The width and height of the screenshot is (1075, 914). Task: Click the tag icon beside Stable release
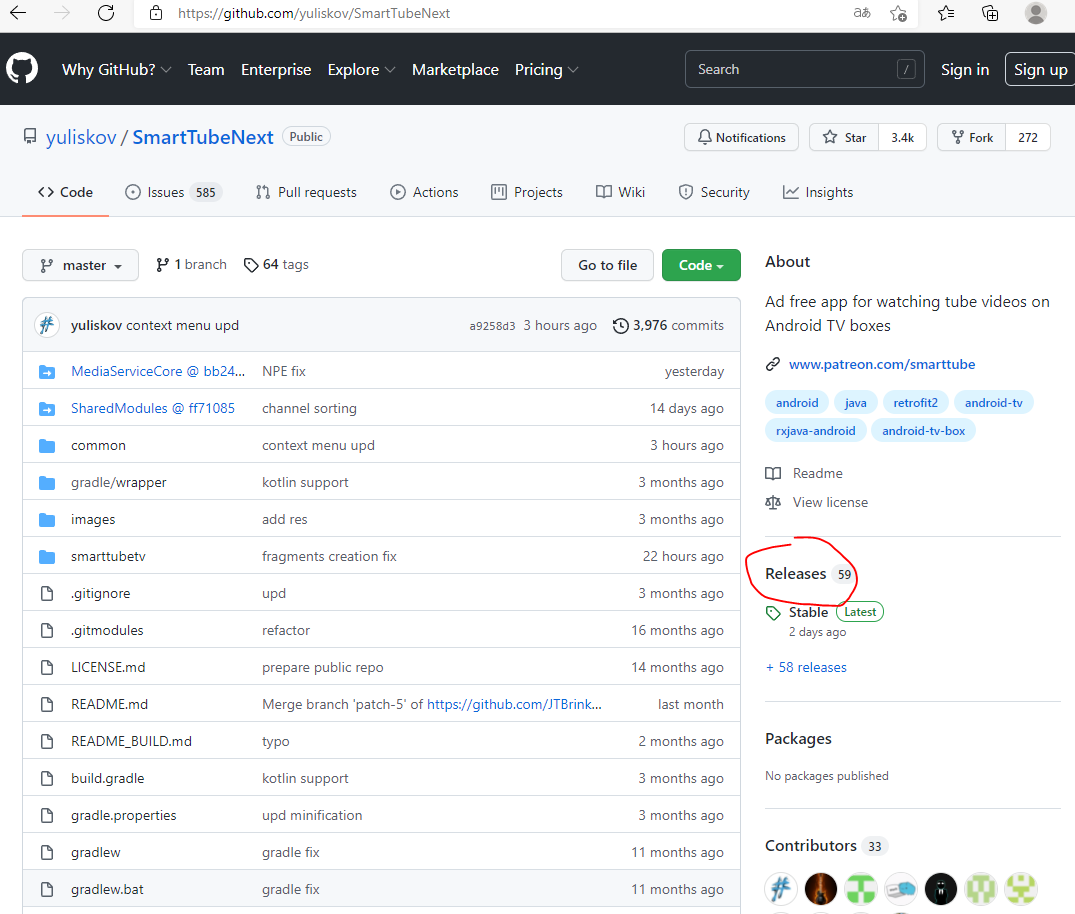pos(773,613)
